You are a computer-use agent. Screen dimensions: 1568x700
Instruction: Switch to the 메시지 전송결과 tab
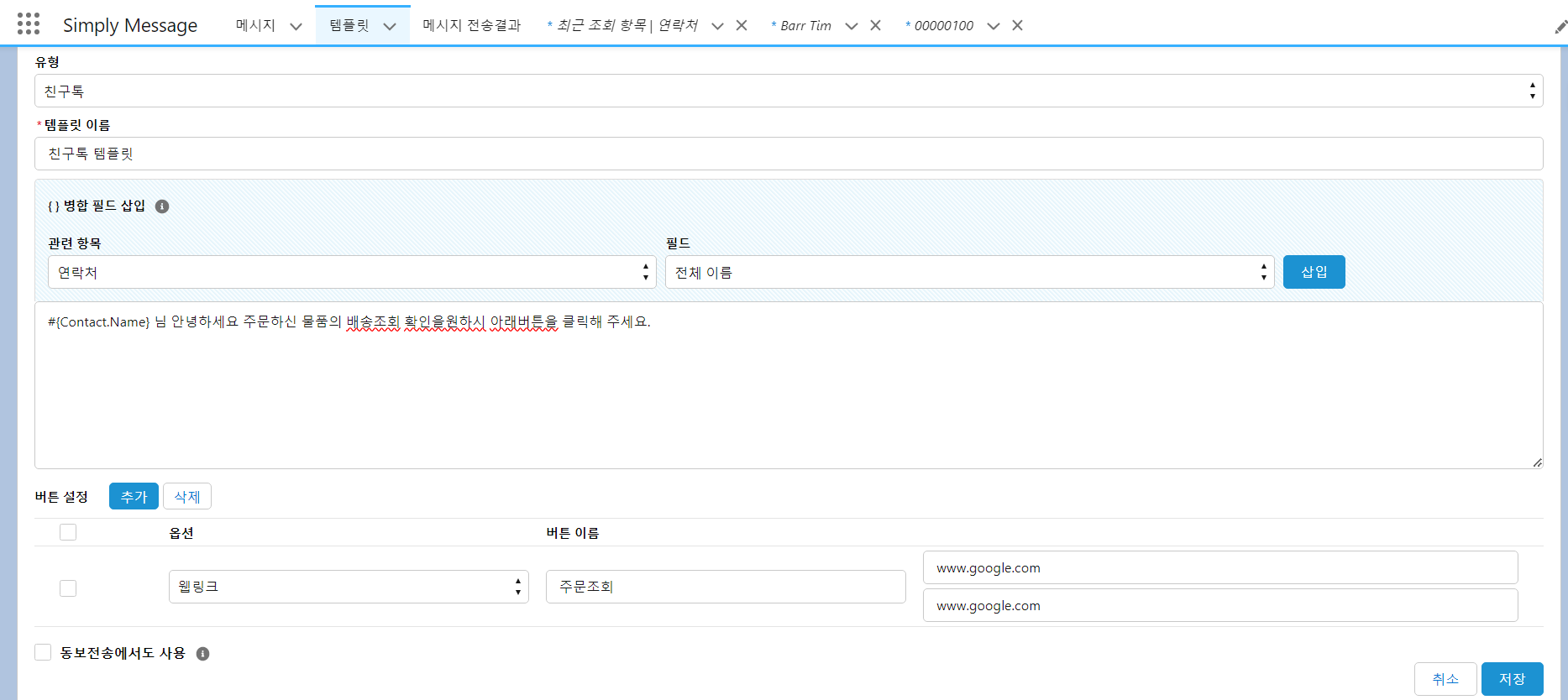(471, 25)
